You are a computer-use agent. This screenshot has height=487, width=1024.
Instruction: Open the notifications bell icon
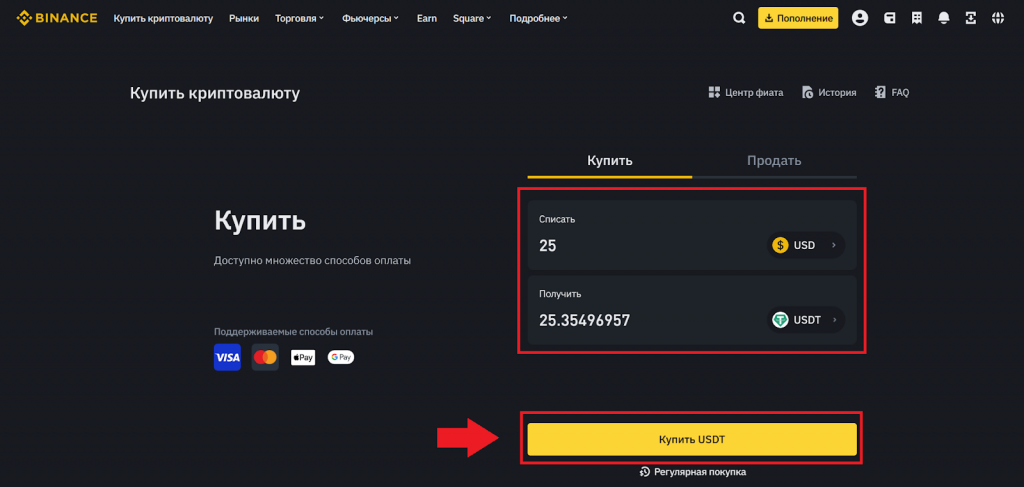944,18
